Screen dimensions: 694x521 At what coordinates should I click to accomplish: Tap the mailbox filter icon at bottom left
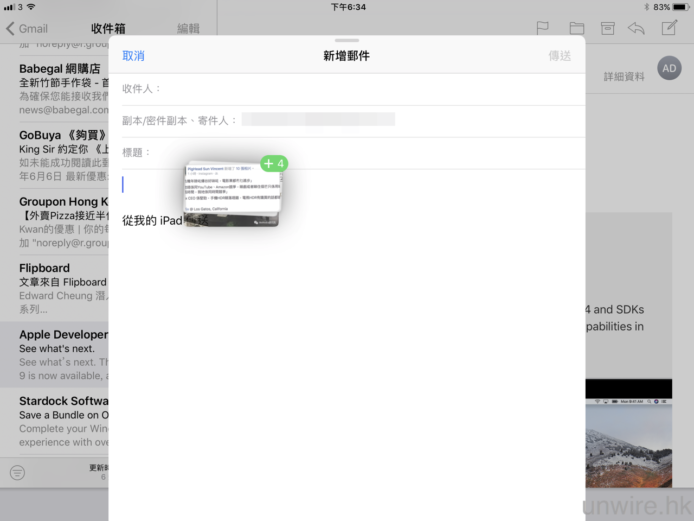17,472
